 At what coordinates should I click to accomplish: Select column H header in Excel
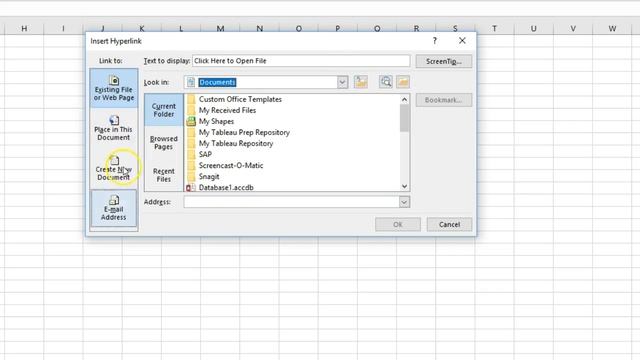coord(24,29)
